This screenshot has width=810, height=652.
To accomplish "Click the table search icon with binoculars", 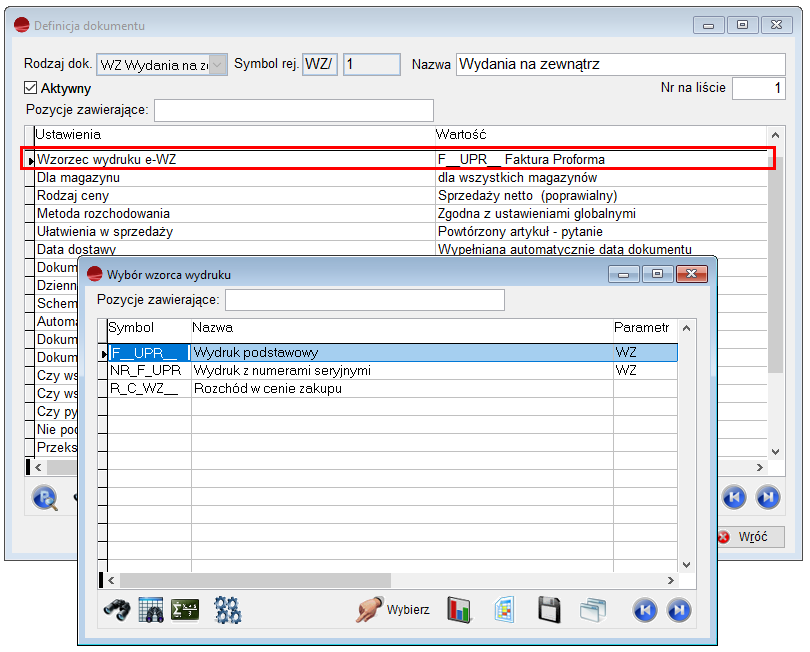I will click(151, 609).
